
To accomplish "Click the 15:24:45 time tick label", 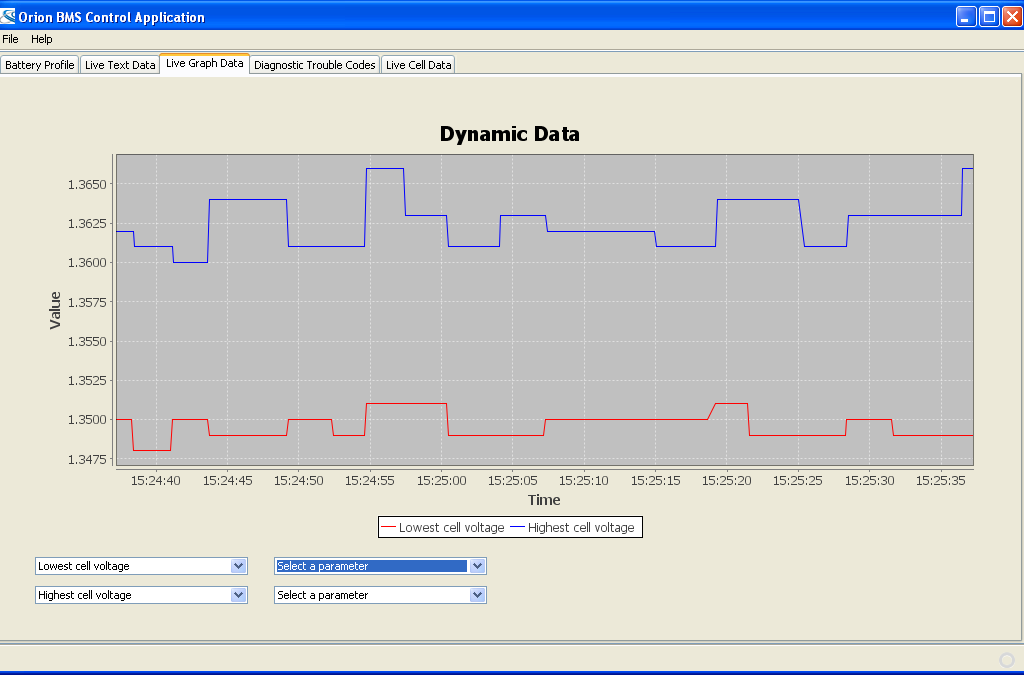I will [x=227, y=480].
